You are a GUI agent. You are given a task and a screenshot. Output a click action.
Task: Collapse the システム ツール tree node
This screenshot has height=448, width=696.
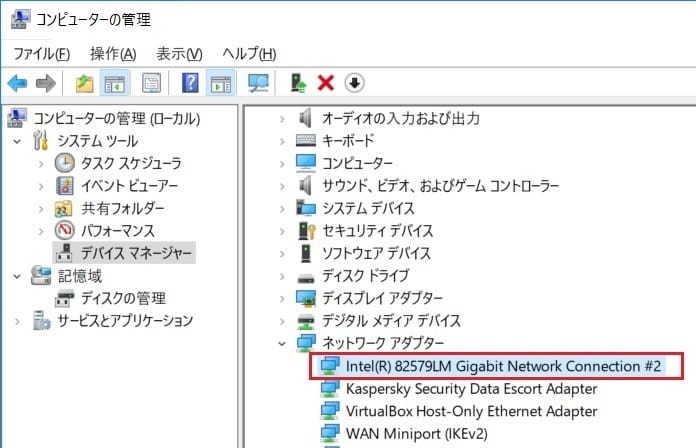pyautogui.click(x=17, y=141)
